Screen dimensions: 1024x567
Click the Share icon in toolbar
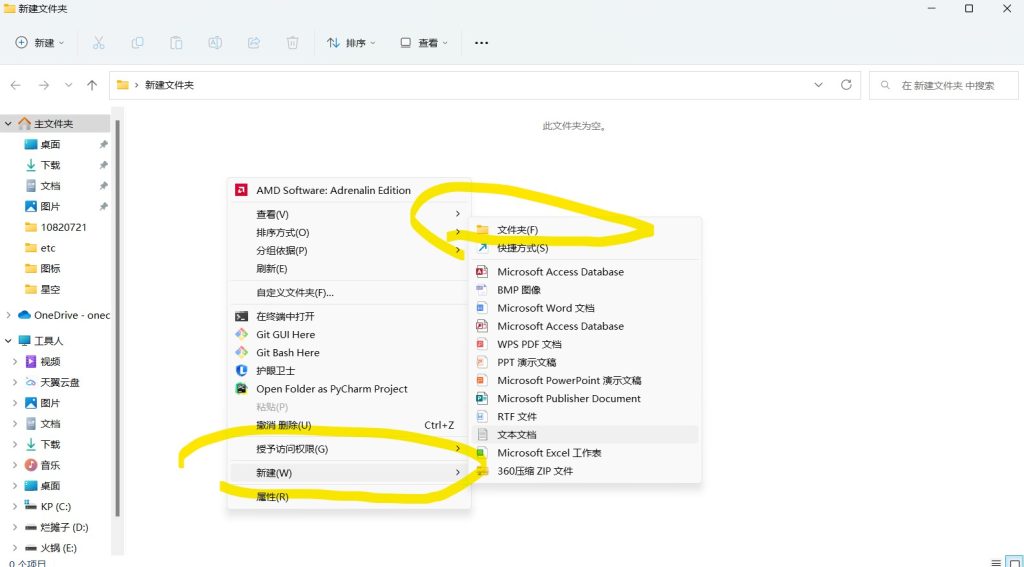pos(253,43)
